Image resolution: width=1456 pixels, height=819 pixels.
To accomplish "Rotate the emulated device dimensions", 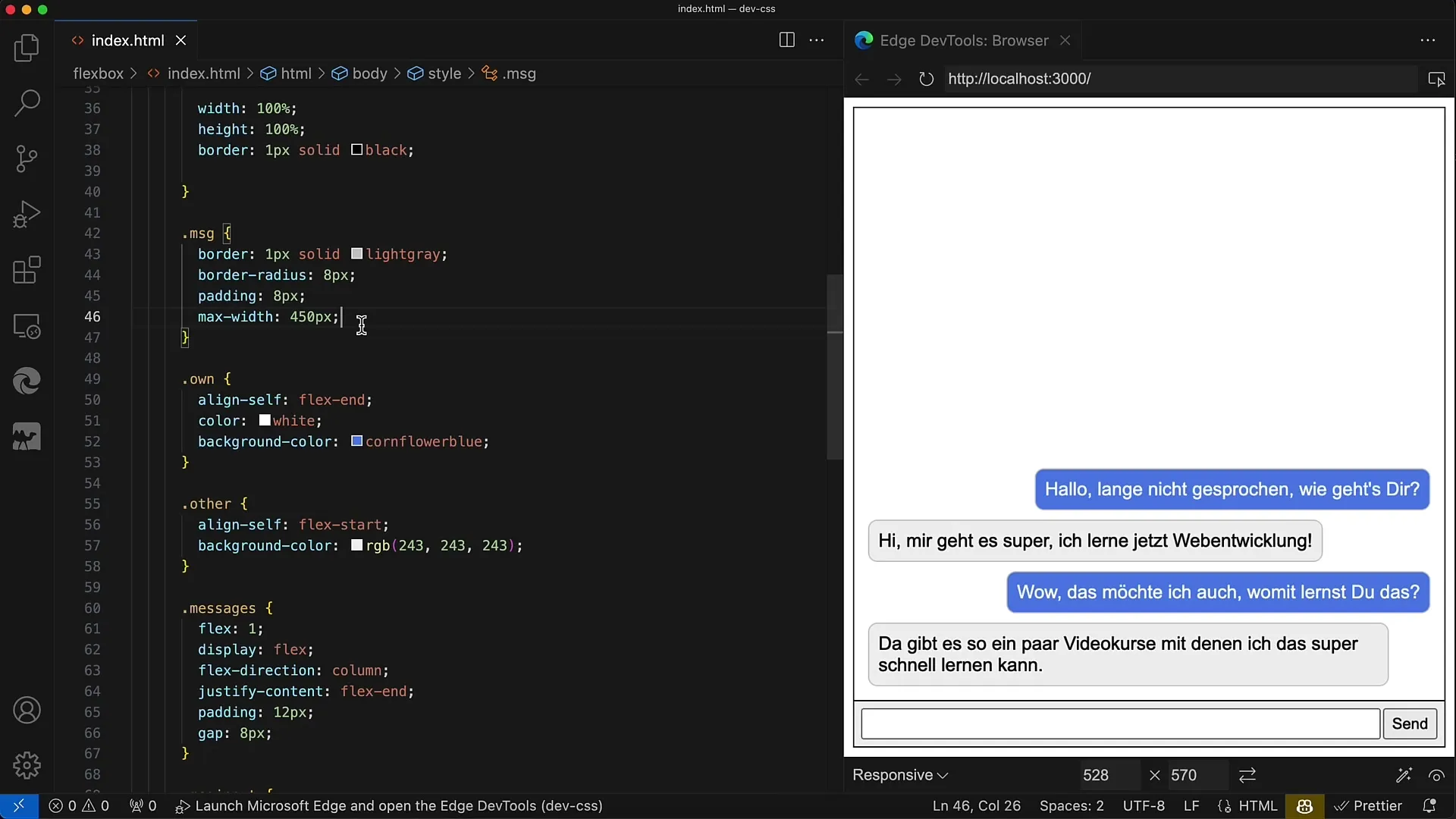I will (x=1247, y=775).
